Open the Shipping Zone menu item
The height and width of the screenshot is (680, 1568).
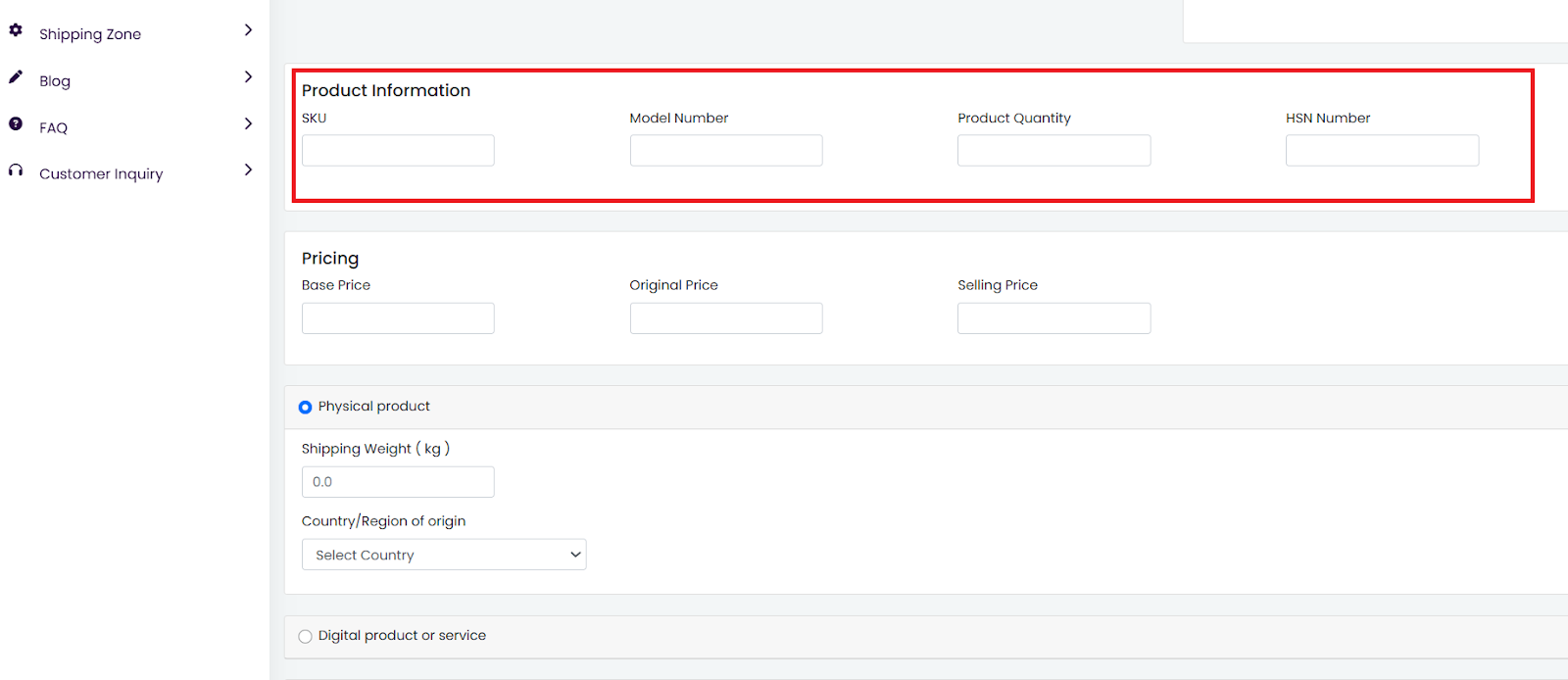90,34
